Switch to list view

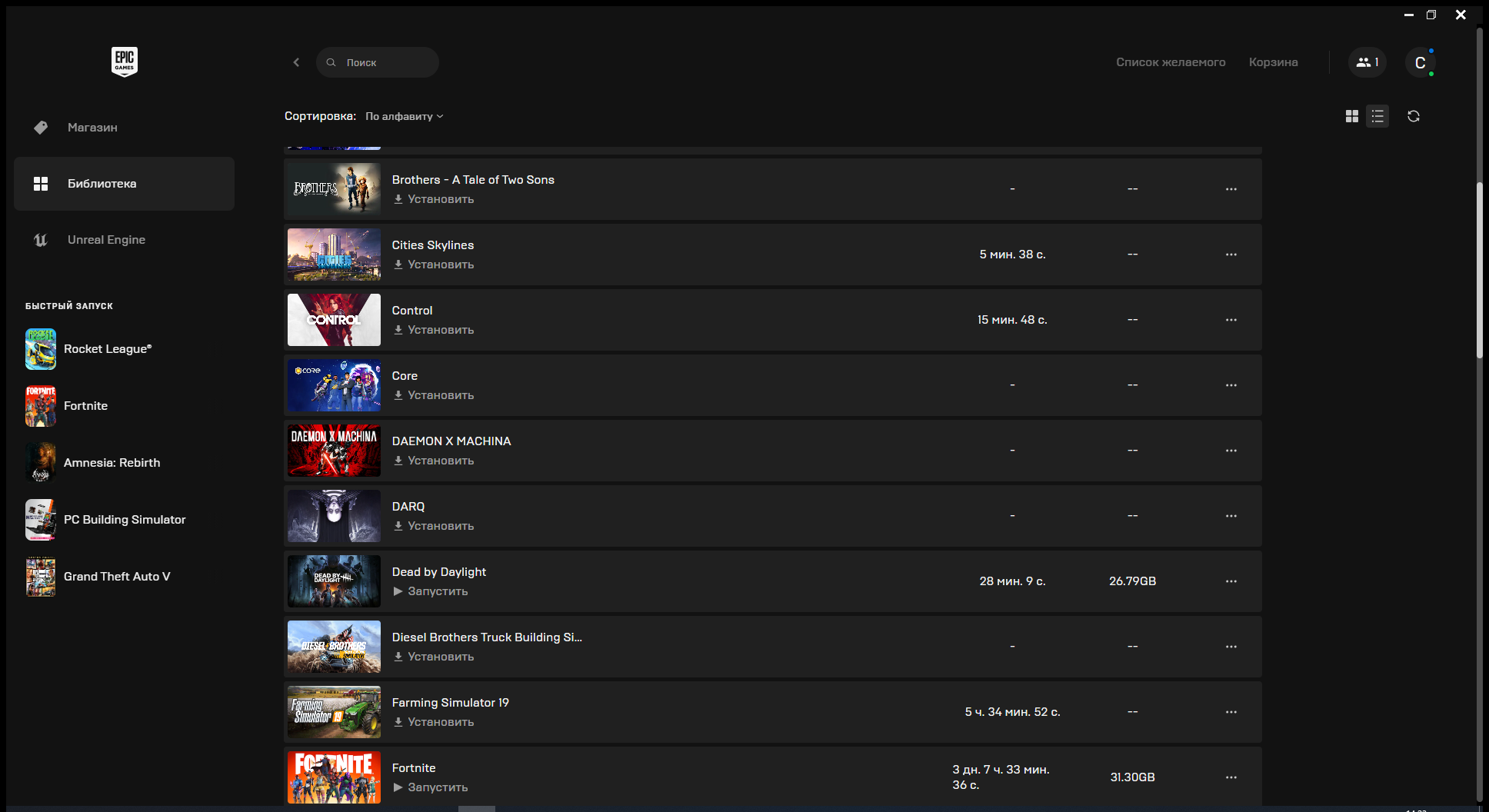[x=1377, y=116]
